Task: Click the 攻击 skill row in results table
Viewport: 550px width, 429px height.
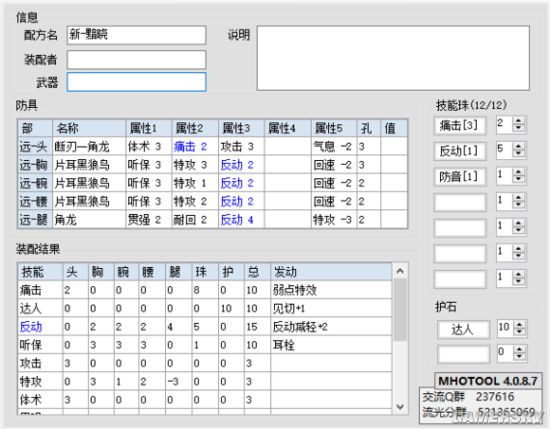Action: pyautogui.click(x=205, y=363)
